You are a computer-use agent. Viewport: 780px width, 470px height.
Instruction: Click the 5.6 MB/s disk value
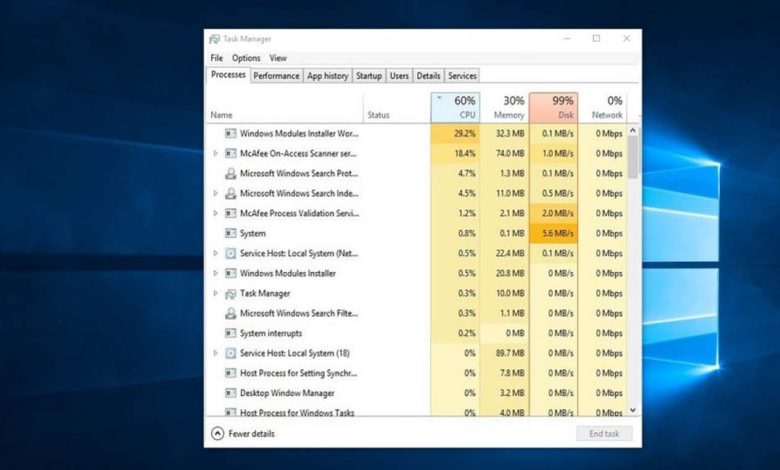(558, 233)
